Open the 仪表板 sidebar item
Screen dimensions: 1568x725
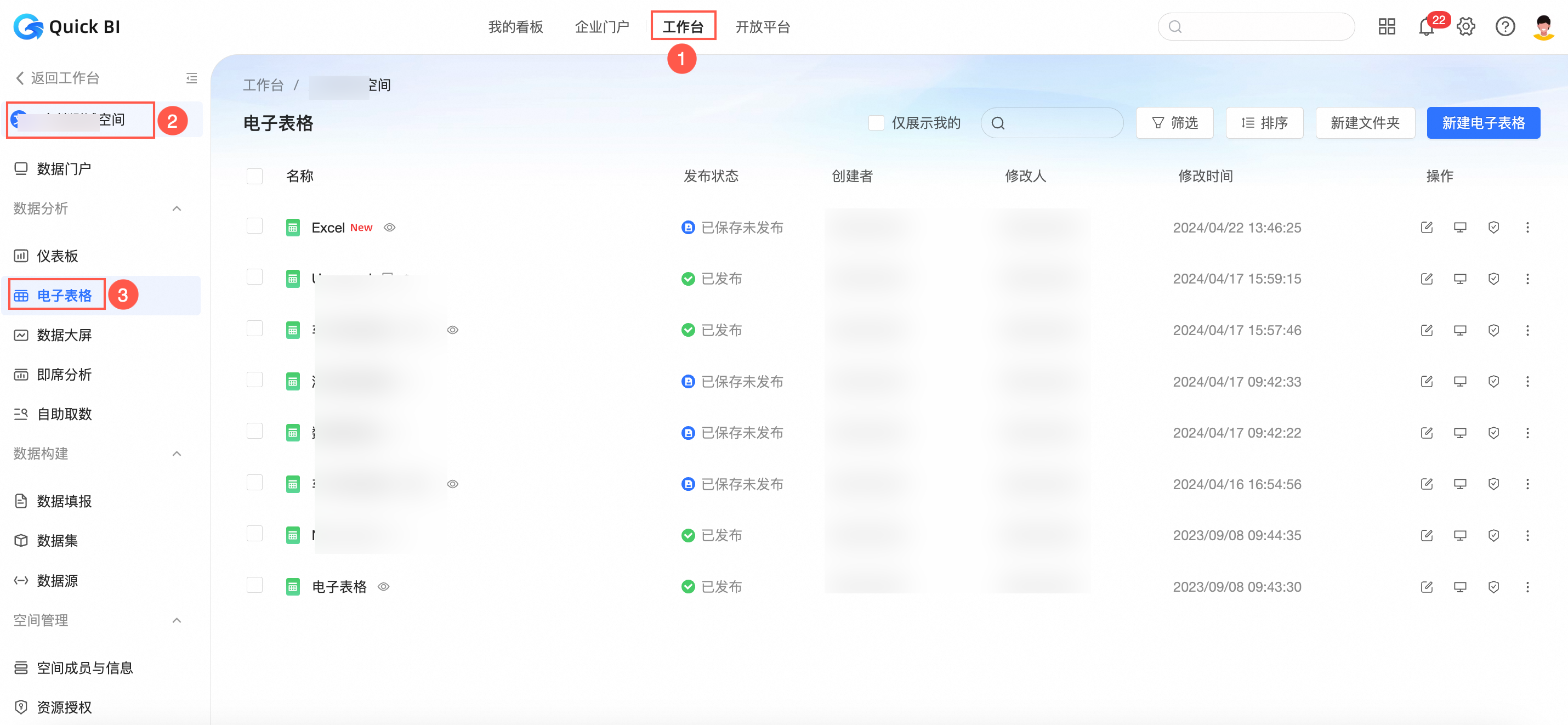(x=57, y=256)
